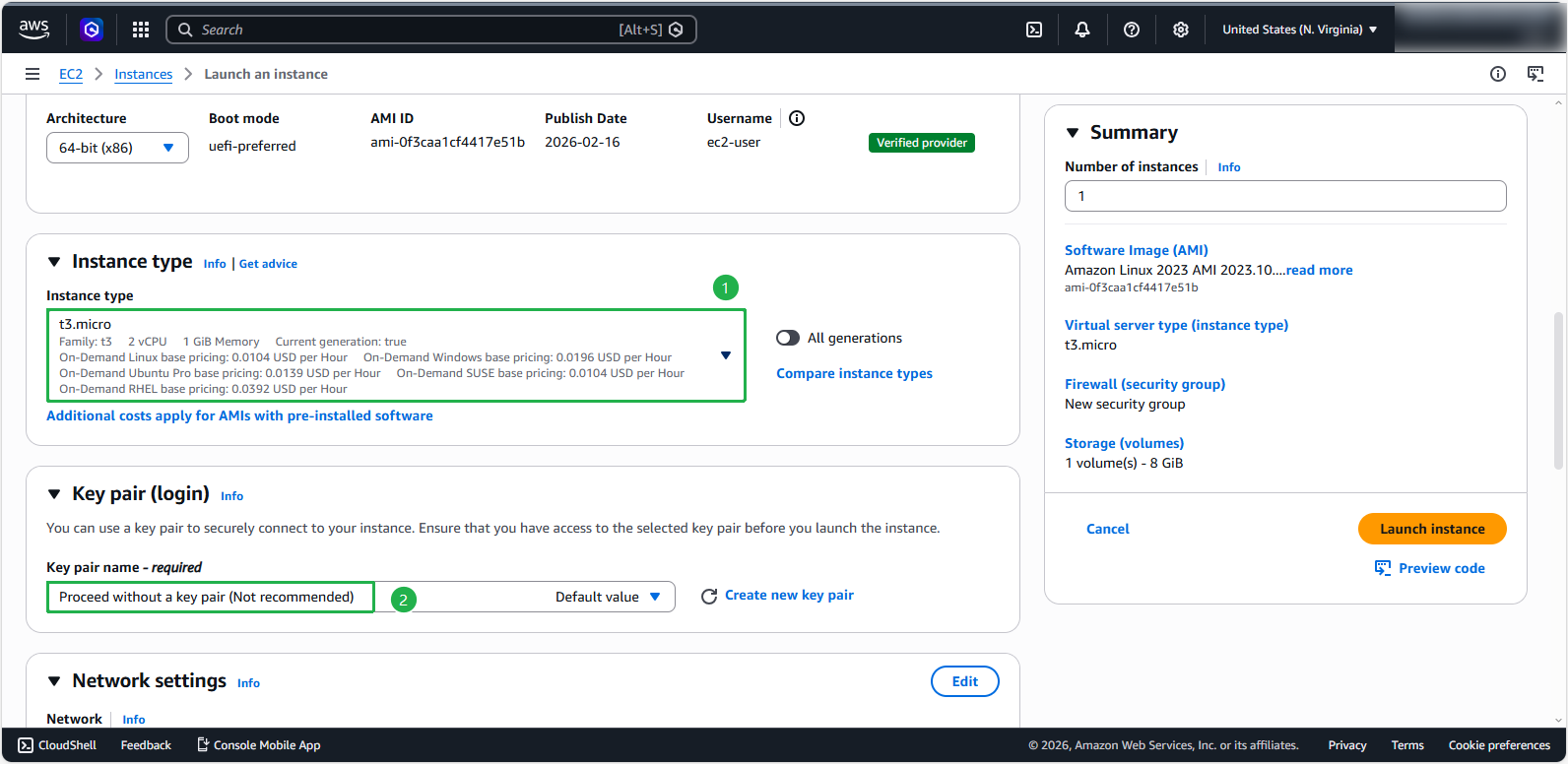Open the Privacy link in footer
Viewport: 1568px width, 764px height.
coord(1346,745)
